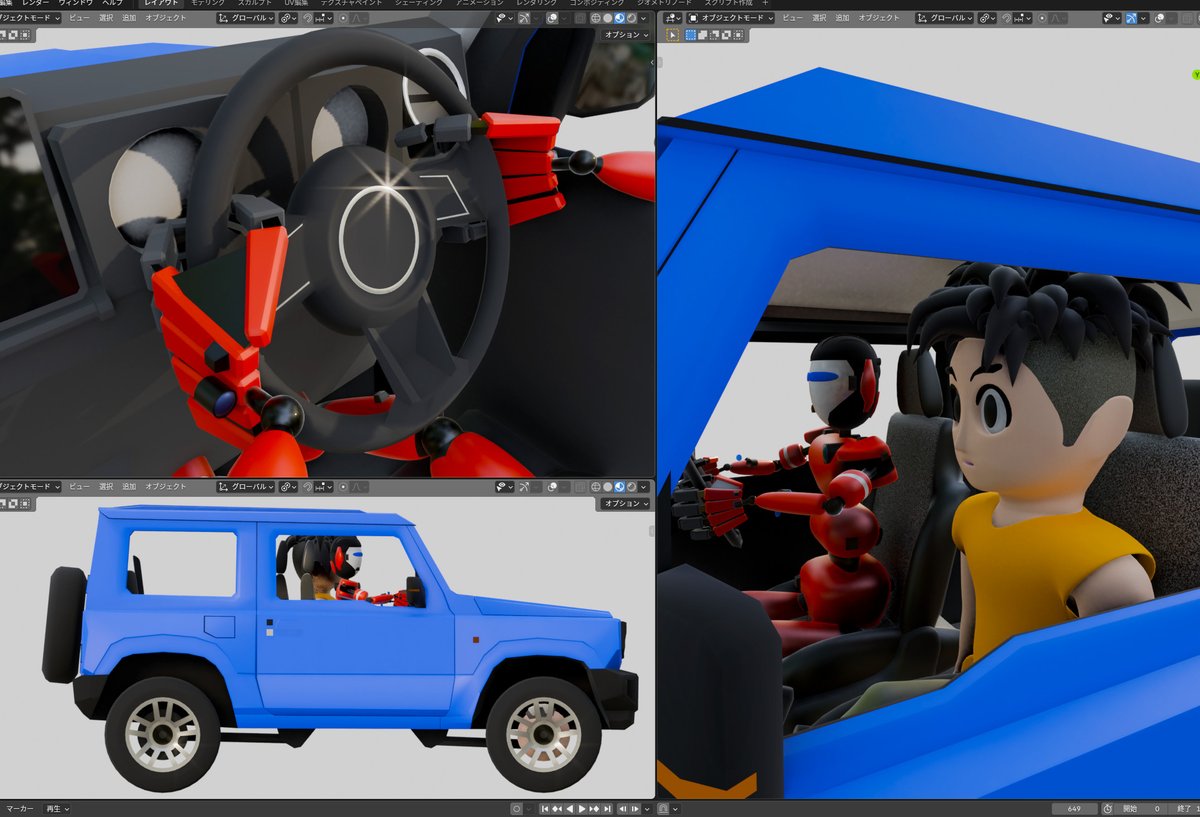The width and height of the screenshot is (1200, 817).
Task: Toggle snap magnet in character viewport header
Action: click(x=1006, y=18)
